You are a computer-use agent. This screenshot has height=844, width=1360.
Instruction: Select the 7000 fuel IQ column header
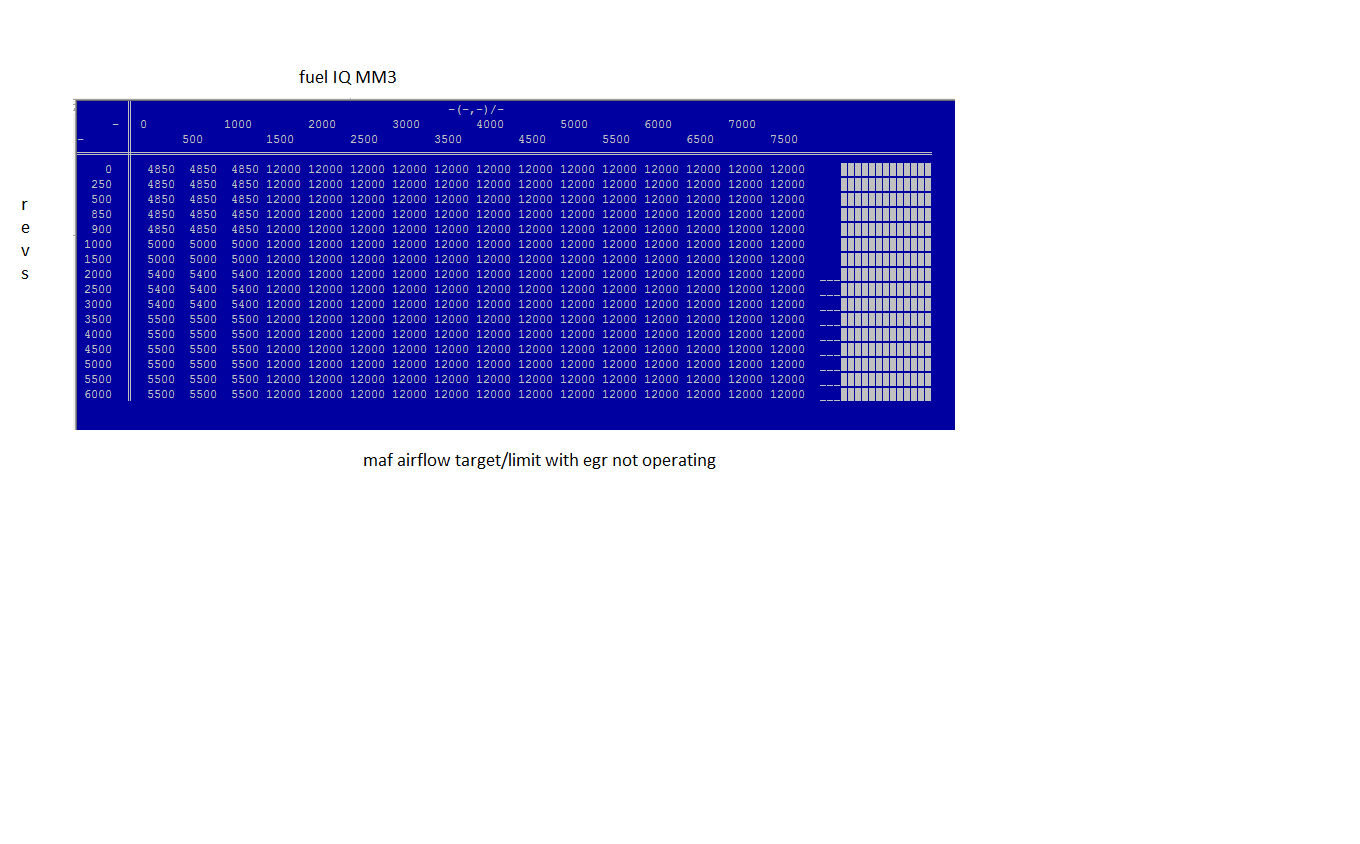[x=742, y=125]
